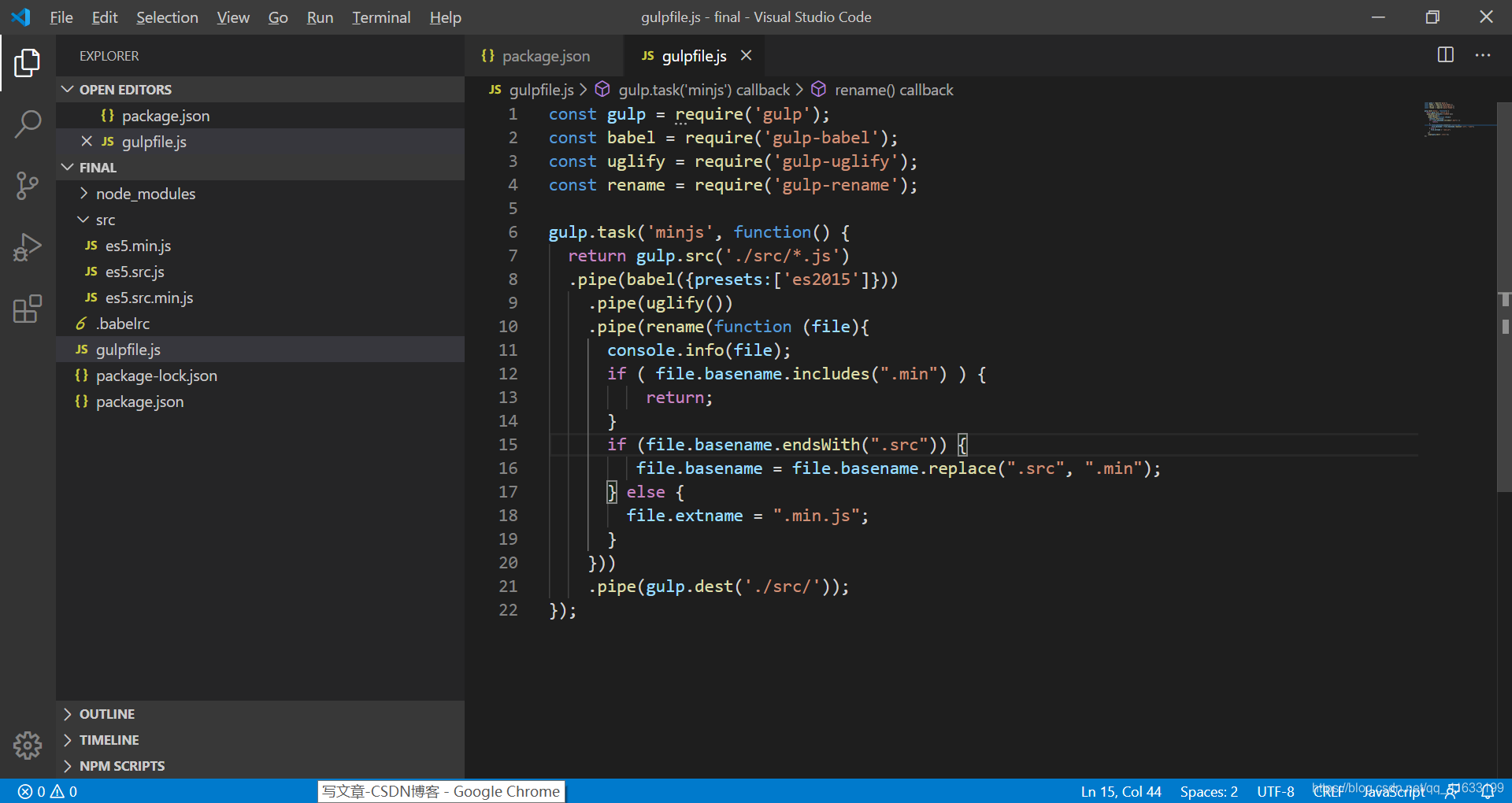Viewport: 1512px width, 803px height.
Task: Open the Chrome window from the taskbar
Action: pyautogui.click(x=441, y=791)
